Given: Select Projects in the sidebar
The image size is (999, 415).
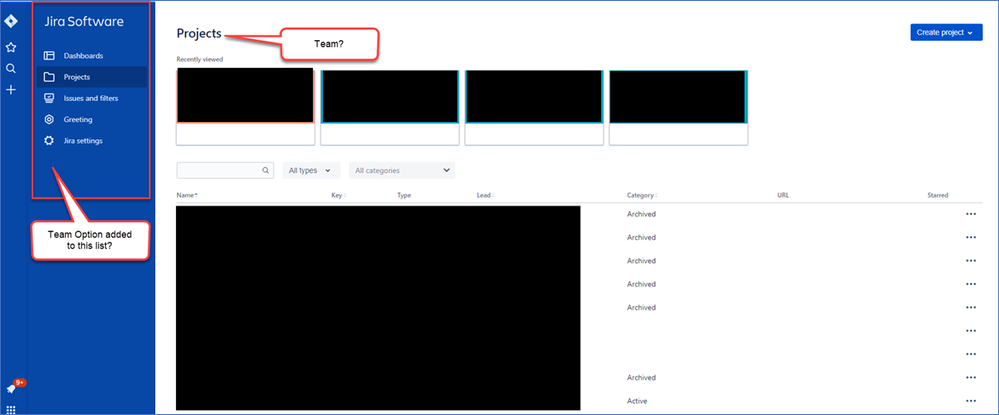Looking at the screenshot, I should click(92, 77).
